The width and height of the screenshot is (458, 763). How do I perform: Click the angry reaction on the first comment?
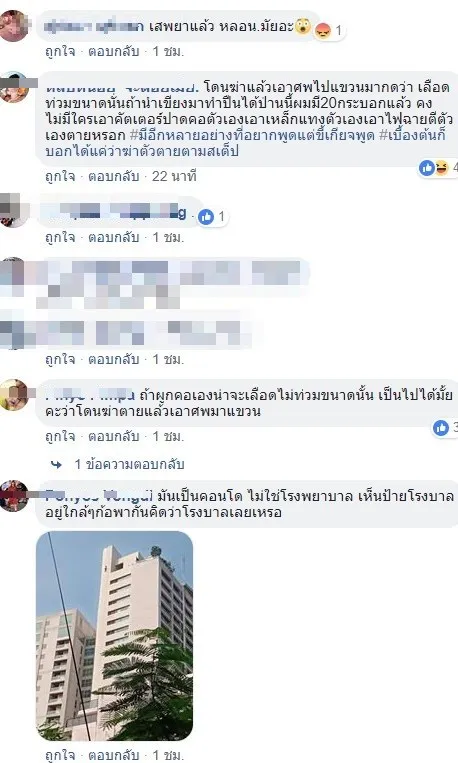pos(323,31)
